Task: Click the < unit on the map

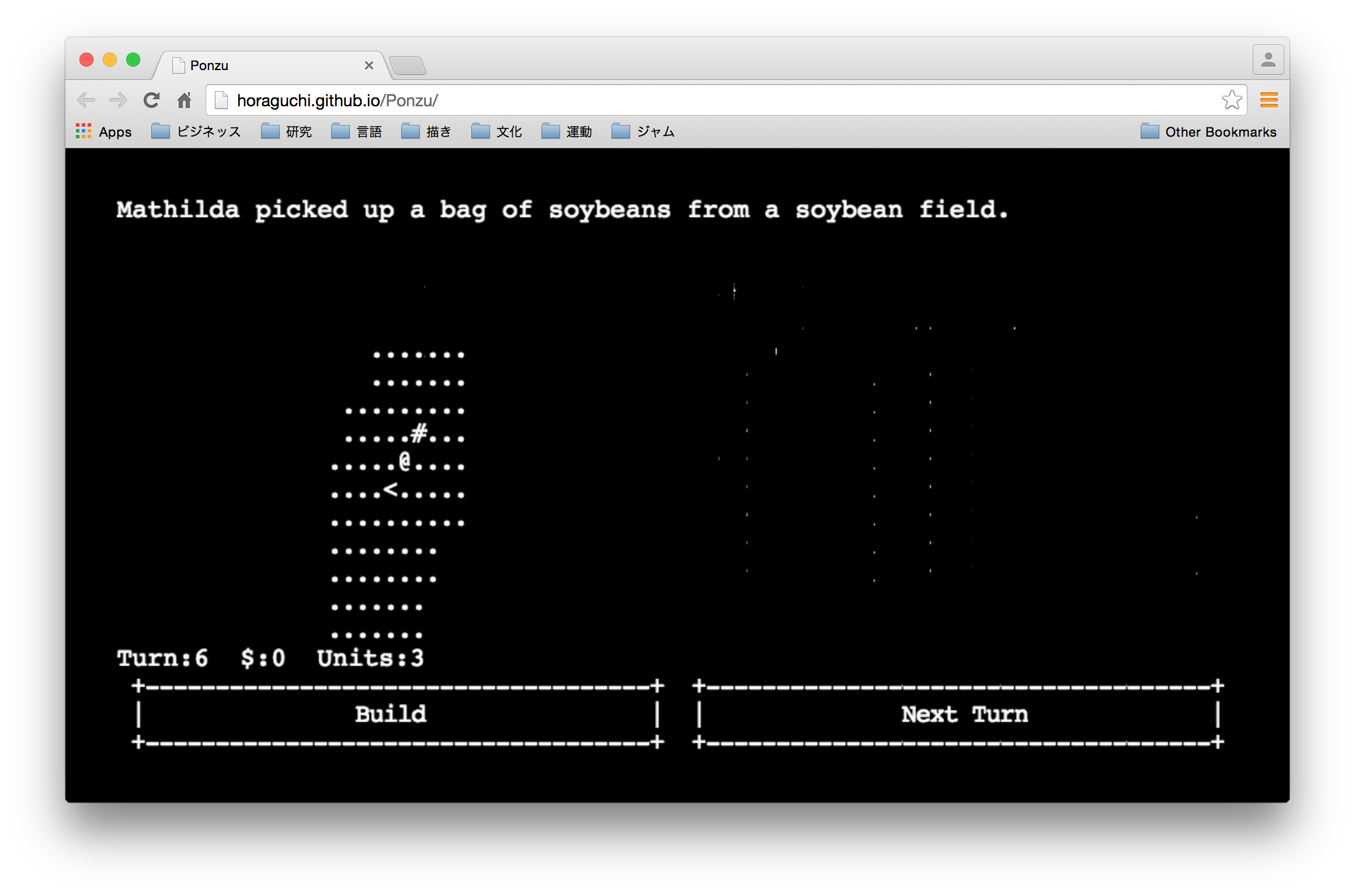Action: (x=390, y=489)
